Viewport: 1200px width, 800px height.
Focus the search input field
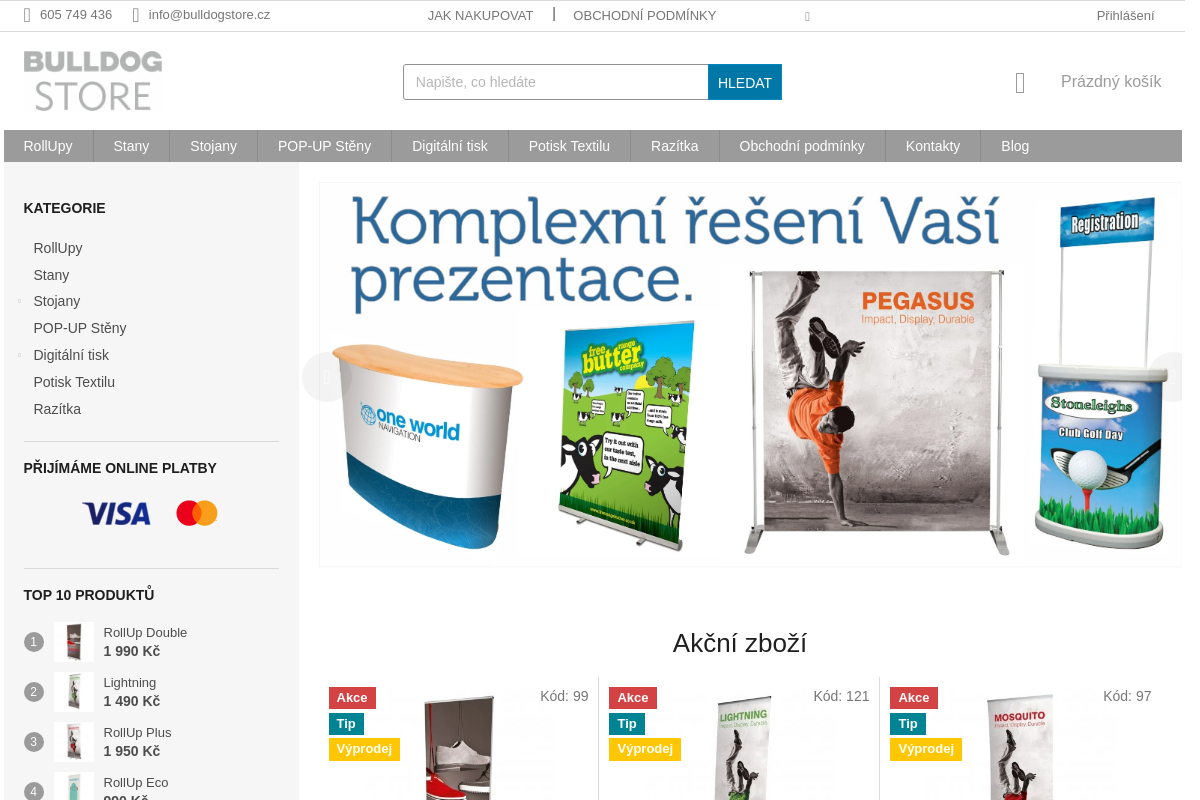coord(556,82)
